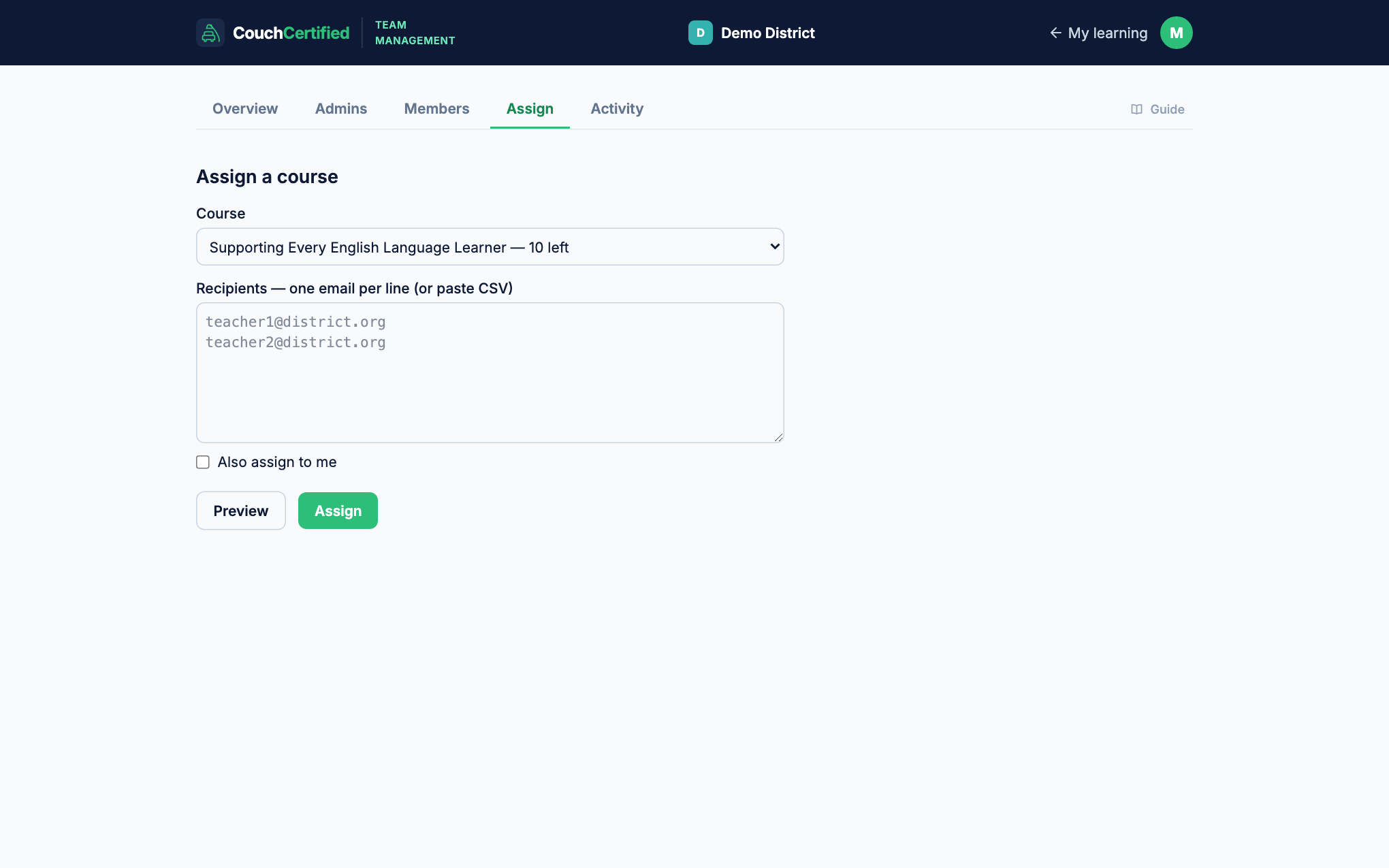Click the Demo District 'D' badge icon

tap(700, 33)
